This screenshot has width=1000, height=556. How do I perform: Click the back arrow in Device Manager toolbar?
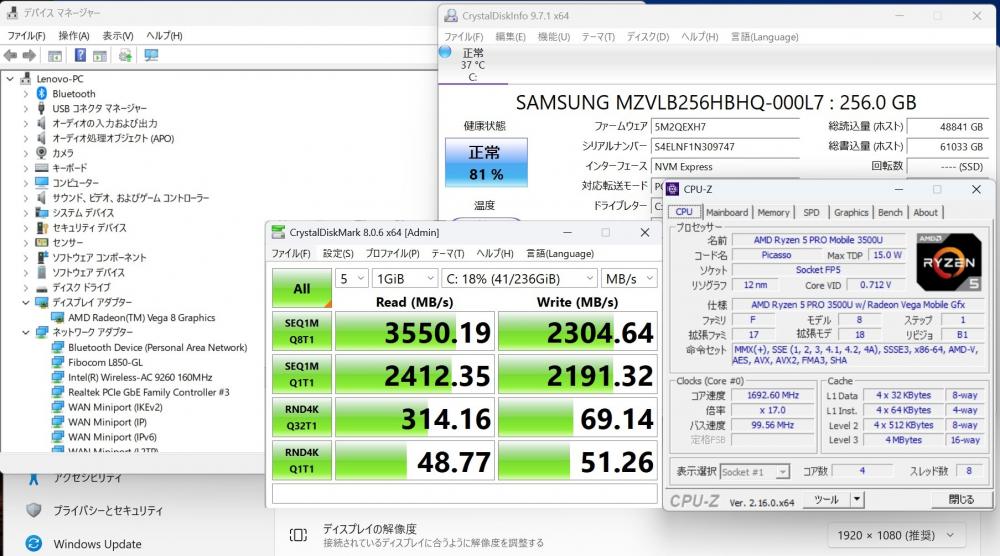10,55
